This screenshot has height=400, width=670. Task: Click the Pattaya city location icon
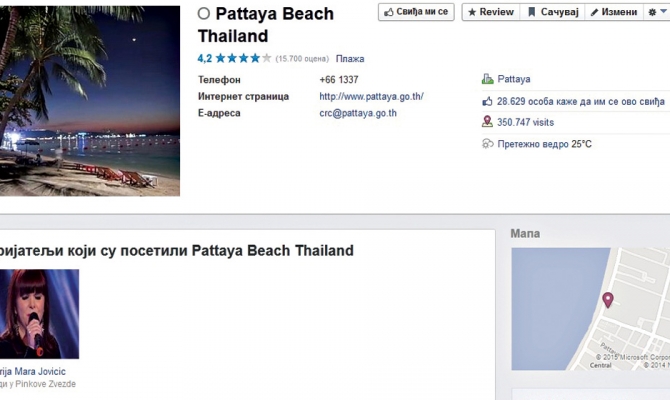pos(487,79)
